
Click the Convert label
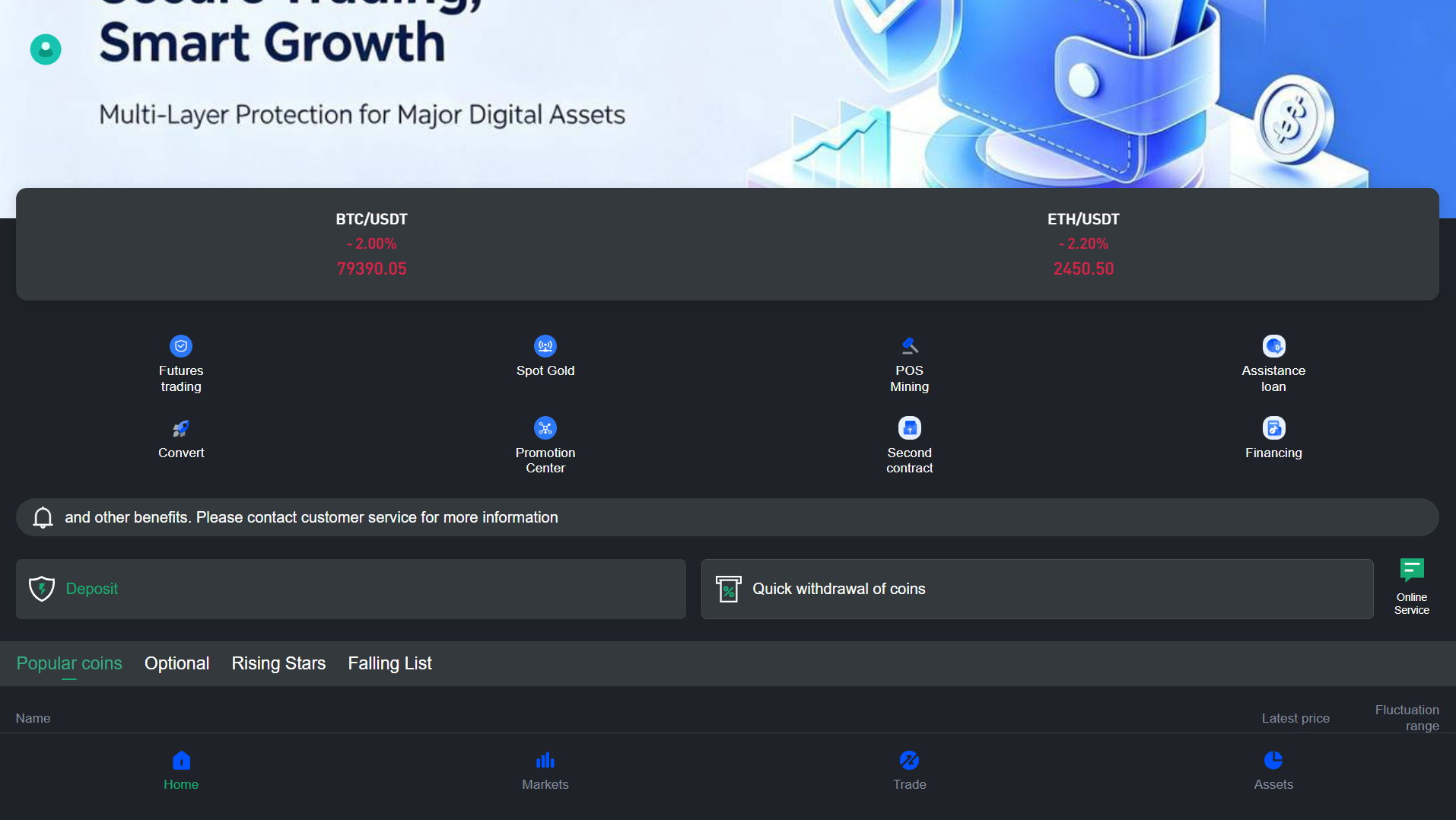click(181, 453)
